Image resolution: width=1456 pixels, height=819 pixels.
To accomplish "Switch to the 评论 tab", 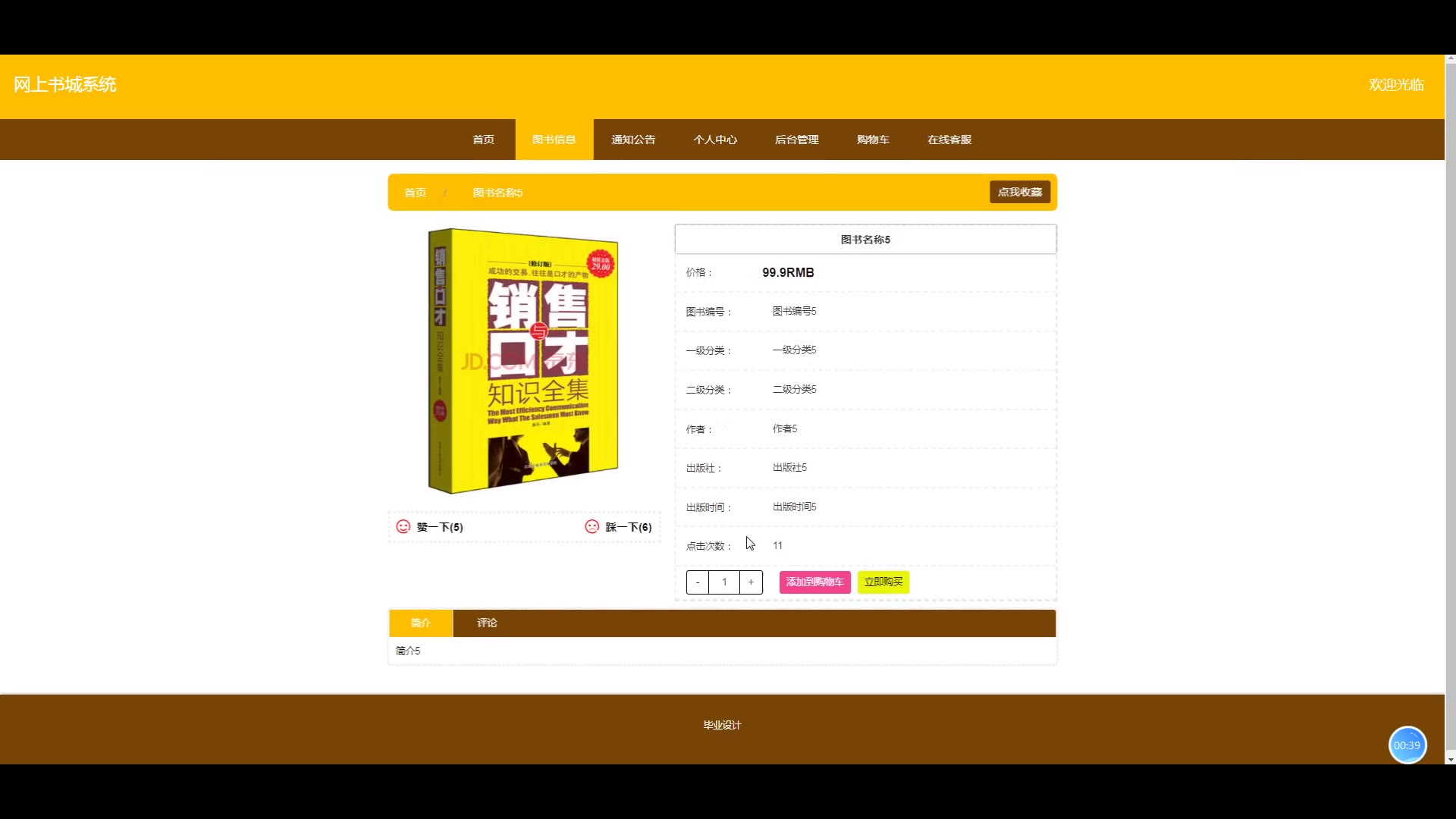I will [x=487, y=623].
